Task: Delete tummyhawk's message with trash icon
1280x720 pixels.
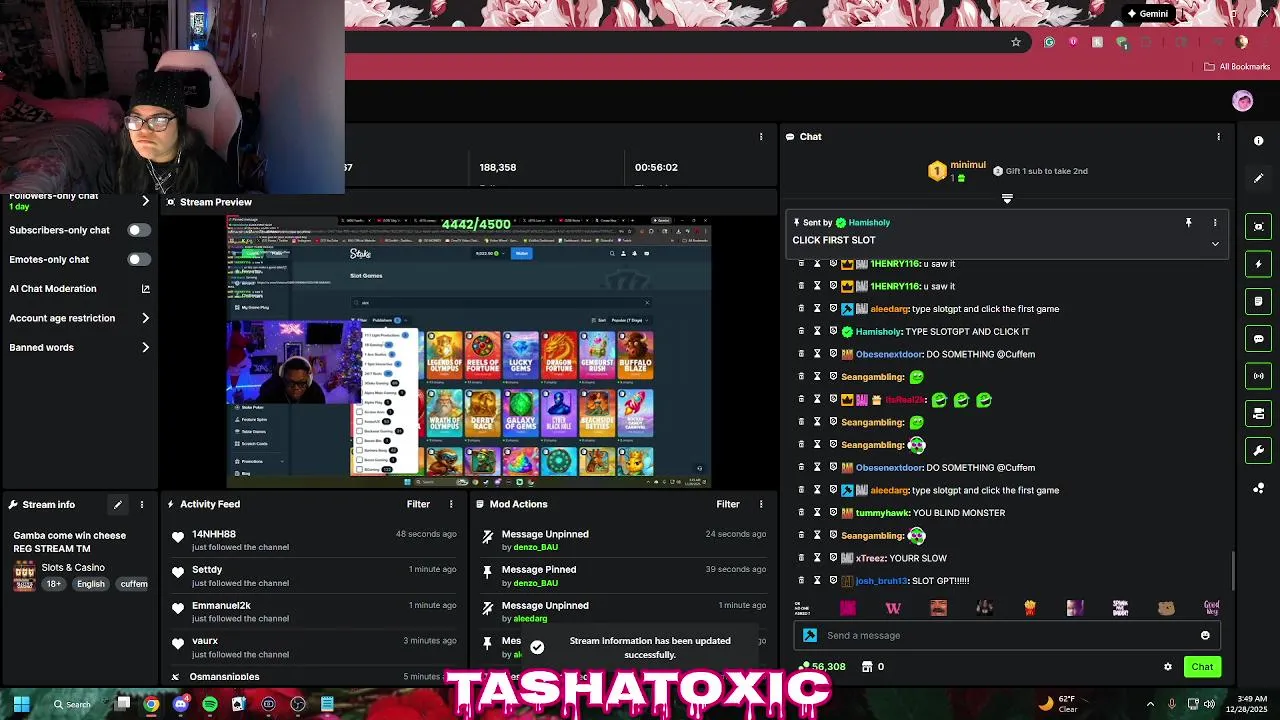Action: [x=801, y=513]
